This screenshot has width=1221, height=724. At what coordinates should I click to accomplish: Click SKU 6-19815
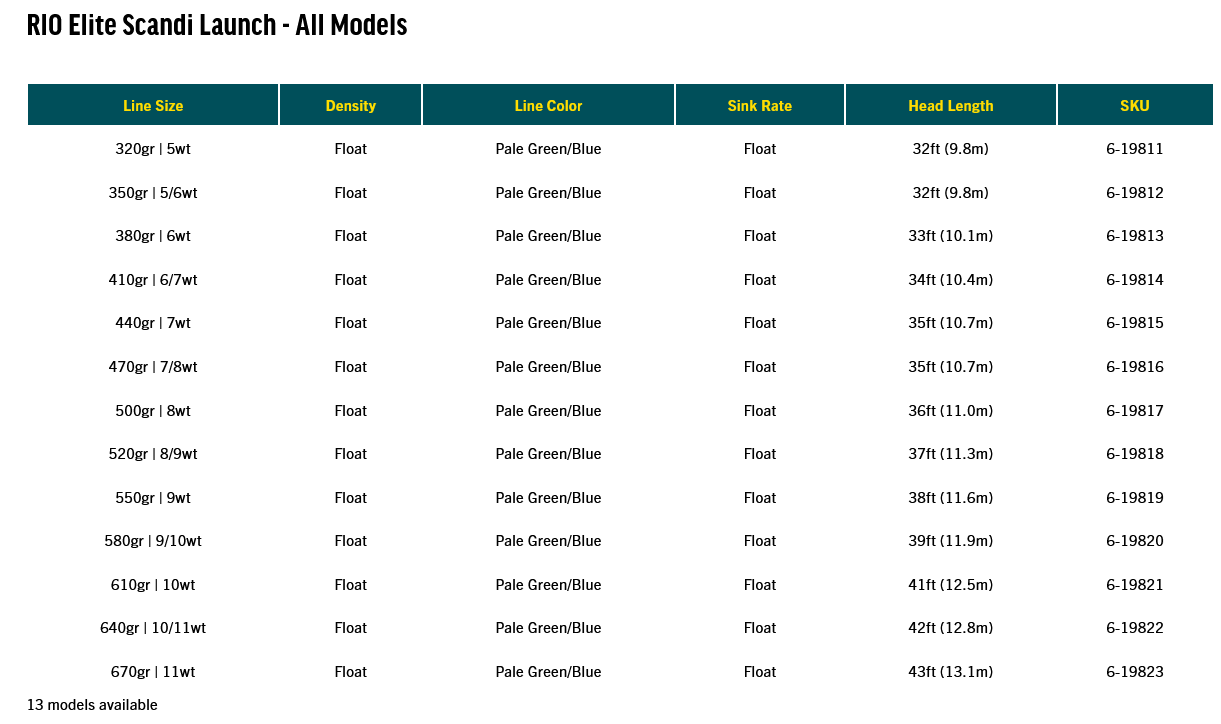pyautogui.click(x=1135, y=323)
